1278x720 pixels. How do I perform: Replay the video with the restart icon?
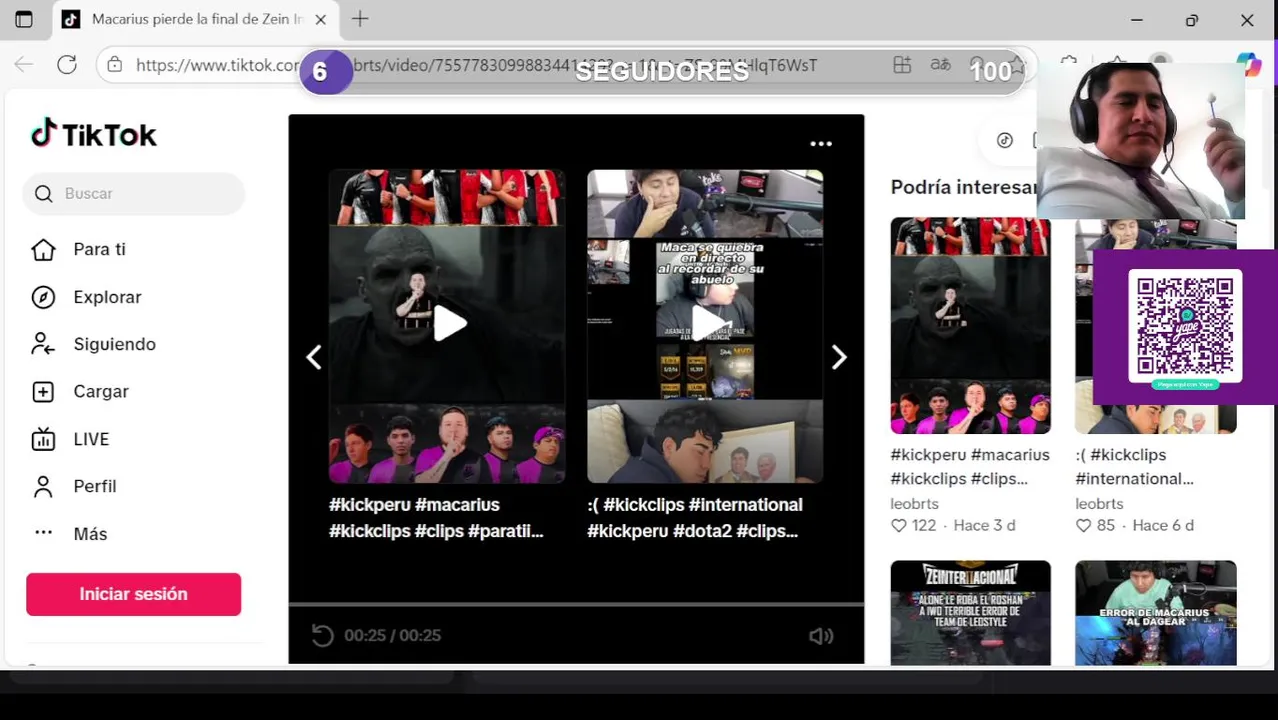[322, 635]
